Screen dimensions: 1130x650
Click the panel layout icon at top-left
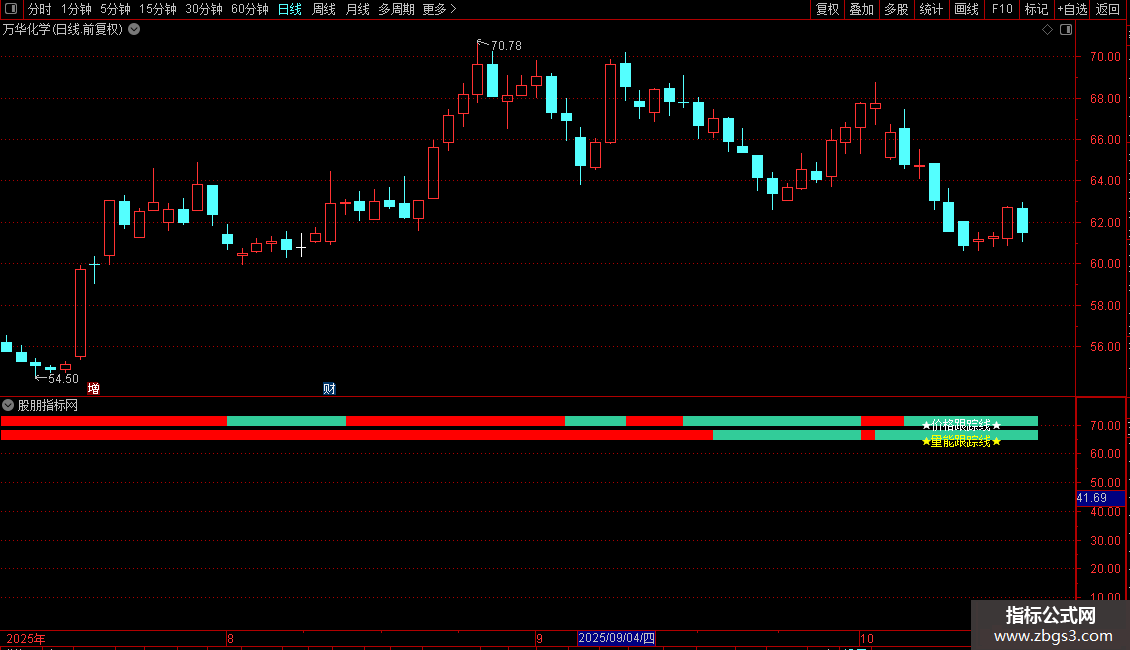click(x=11, y=9)
